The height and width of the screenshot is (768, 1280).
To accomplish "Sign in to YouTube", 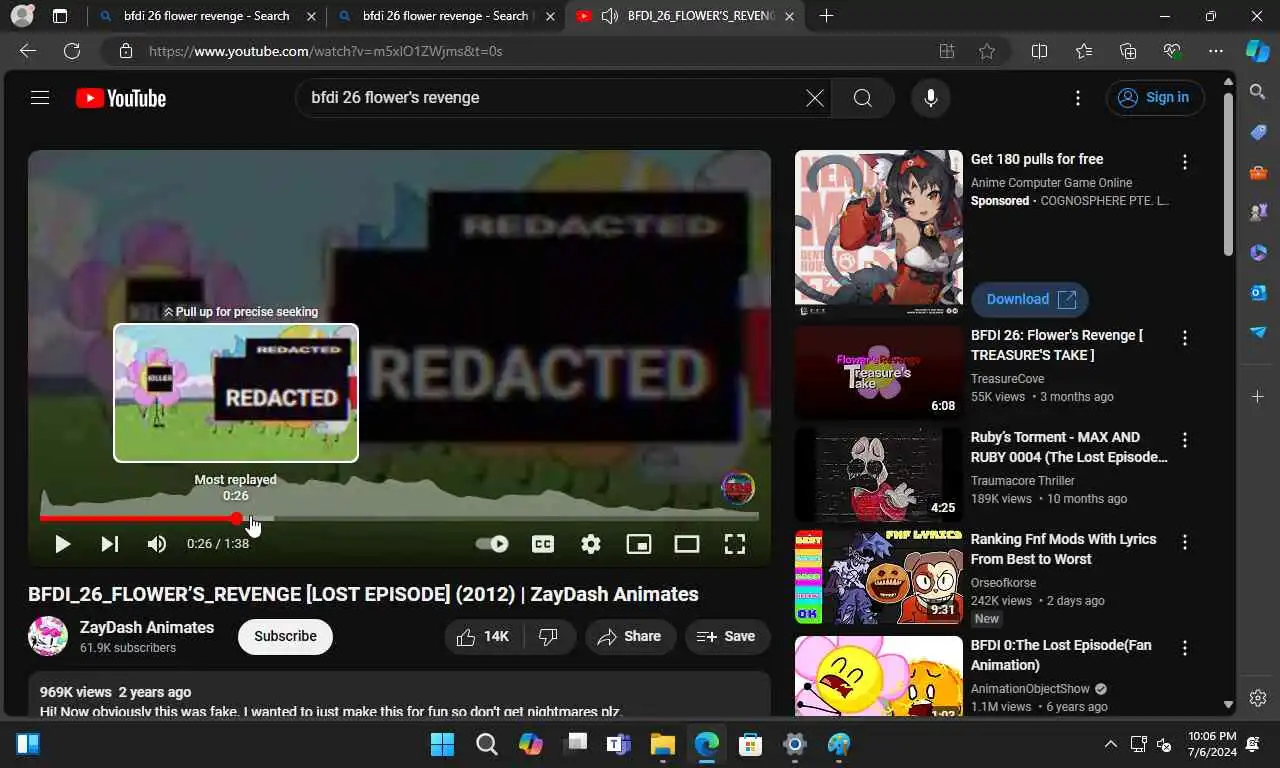I will point(1155,98).
